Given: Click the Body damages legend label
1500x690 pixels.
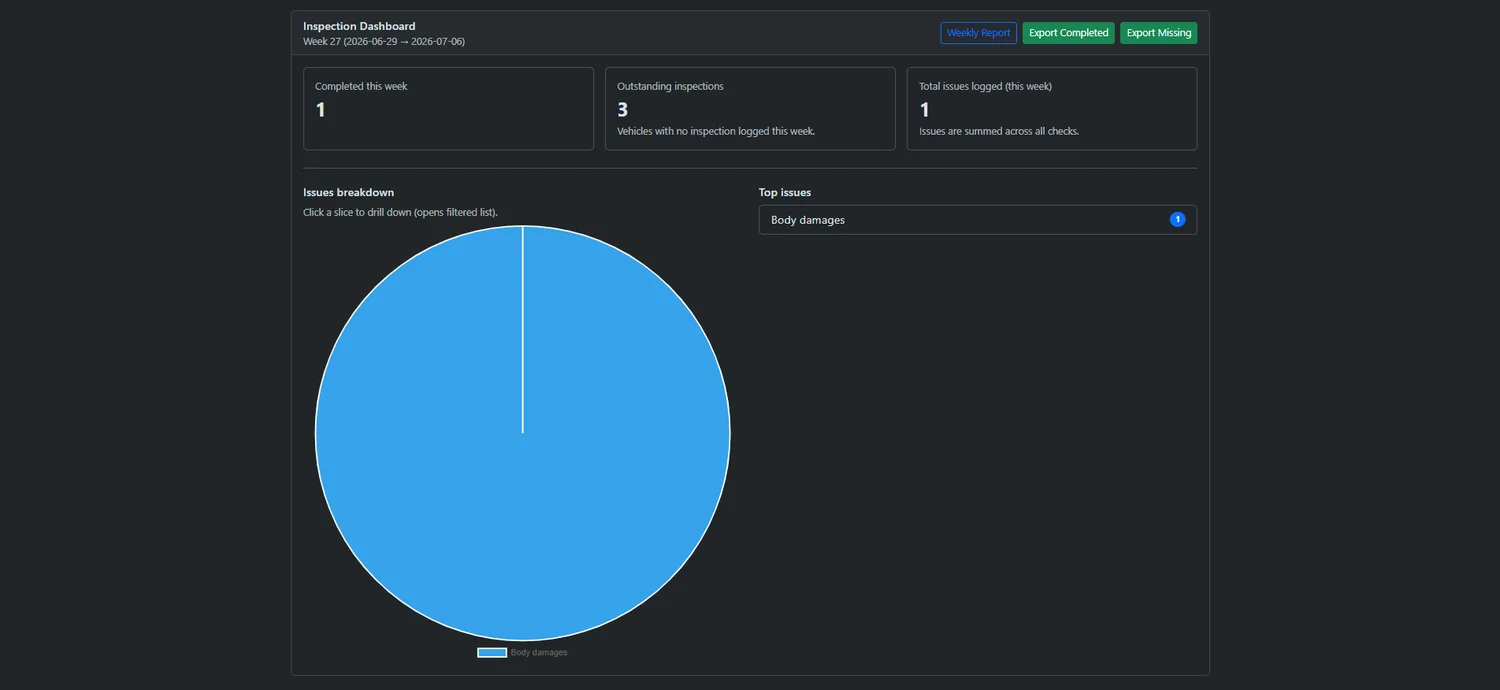Looking at the screenshot, I should pyautogui.click(x=539, y=652).
